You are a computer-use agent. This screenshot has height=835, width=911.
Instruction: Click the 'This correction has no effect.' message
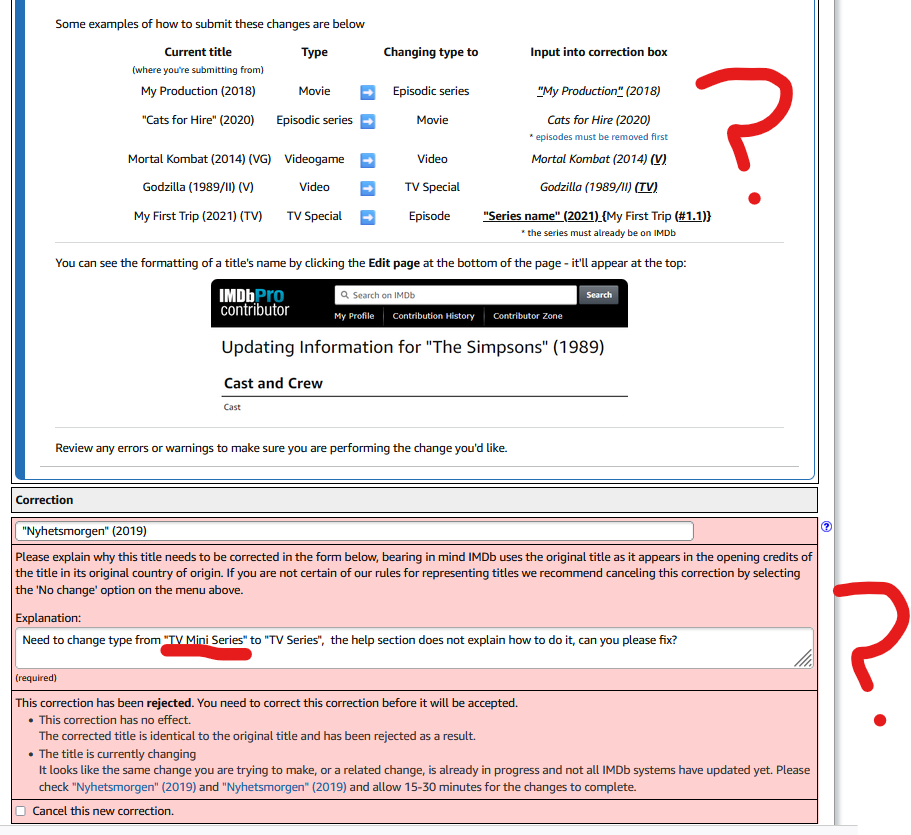114,719
